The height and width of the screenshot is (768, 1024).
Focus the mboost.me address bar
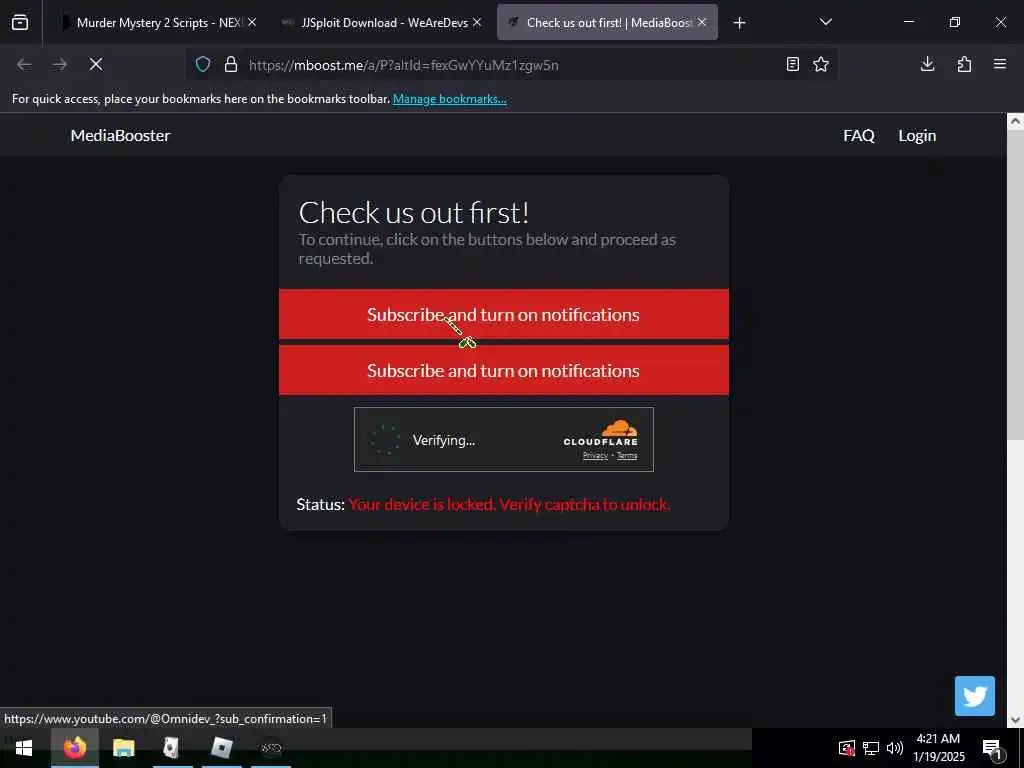[x=511, y=65]
